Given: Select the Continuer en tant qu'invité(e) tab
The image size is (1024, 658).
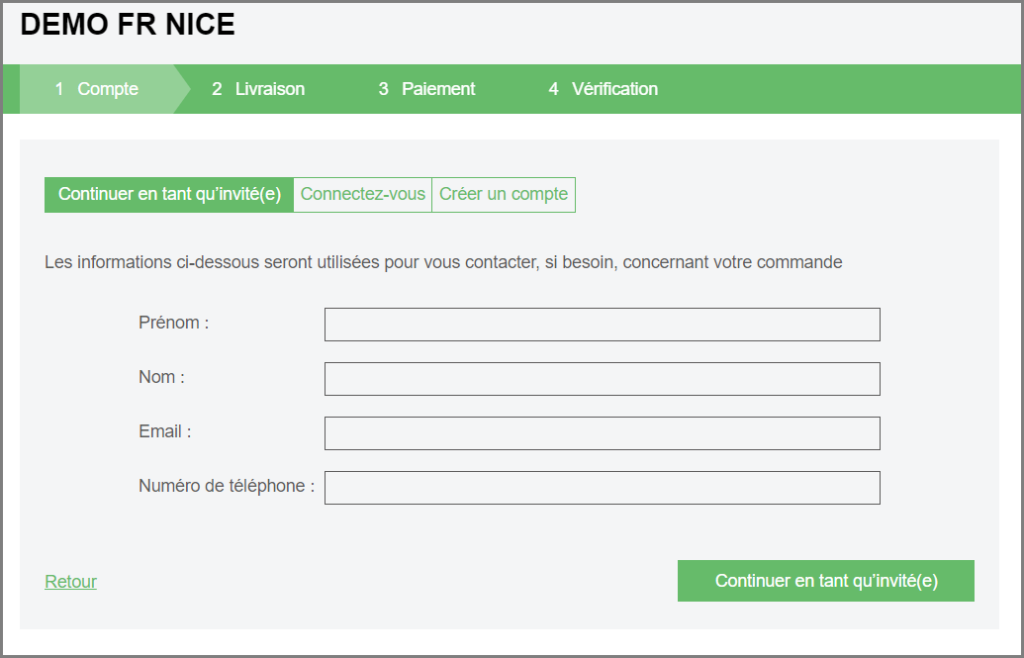Looking at the screenshot, I should click(x=169, y=195).
